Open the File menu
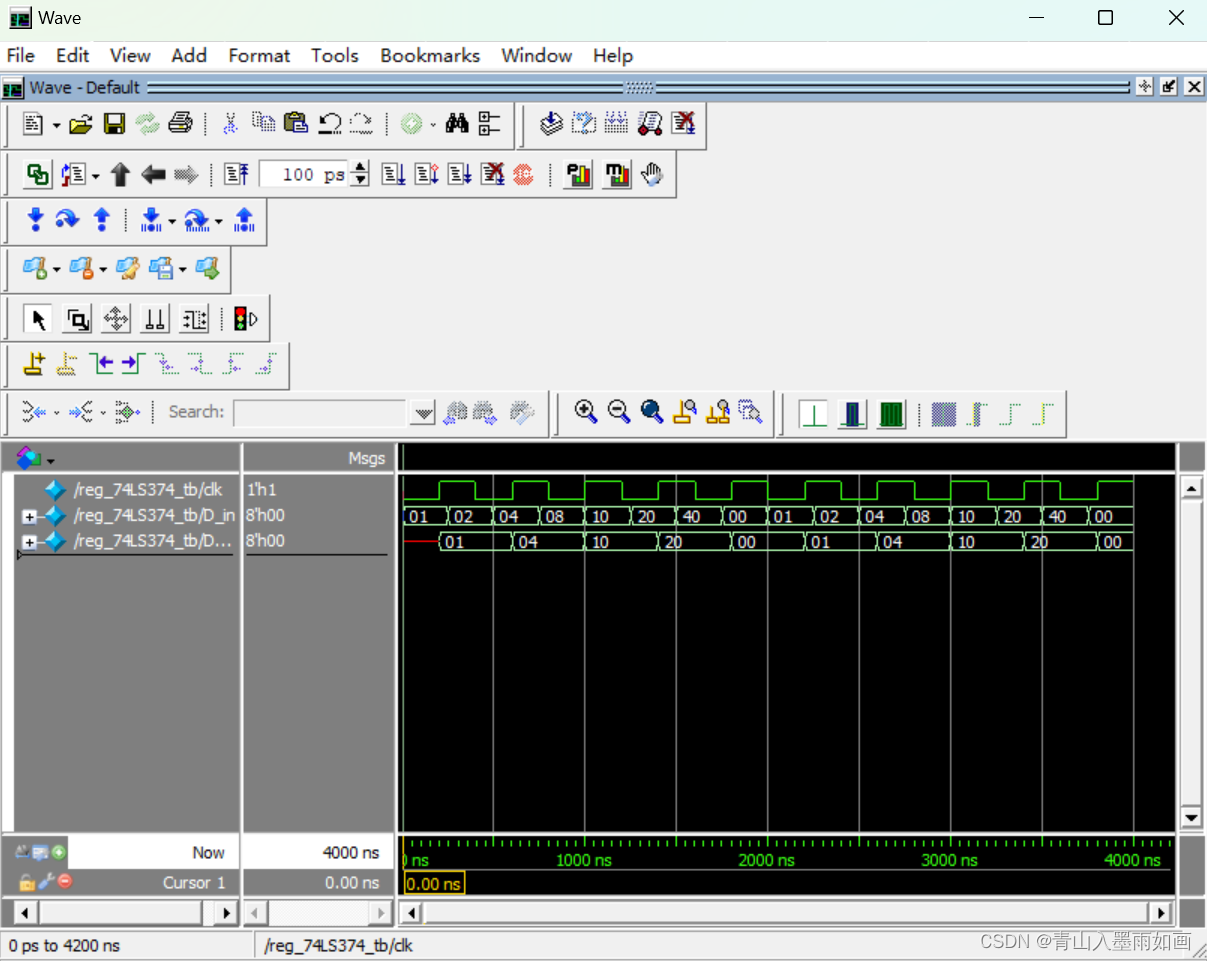The width and height of the screenshot is (1207, 961). 20,55
